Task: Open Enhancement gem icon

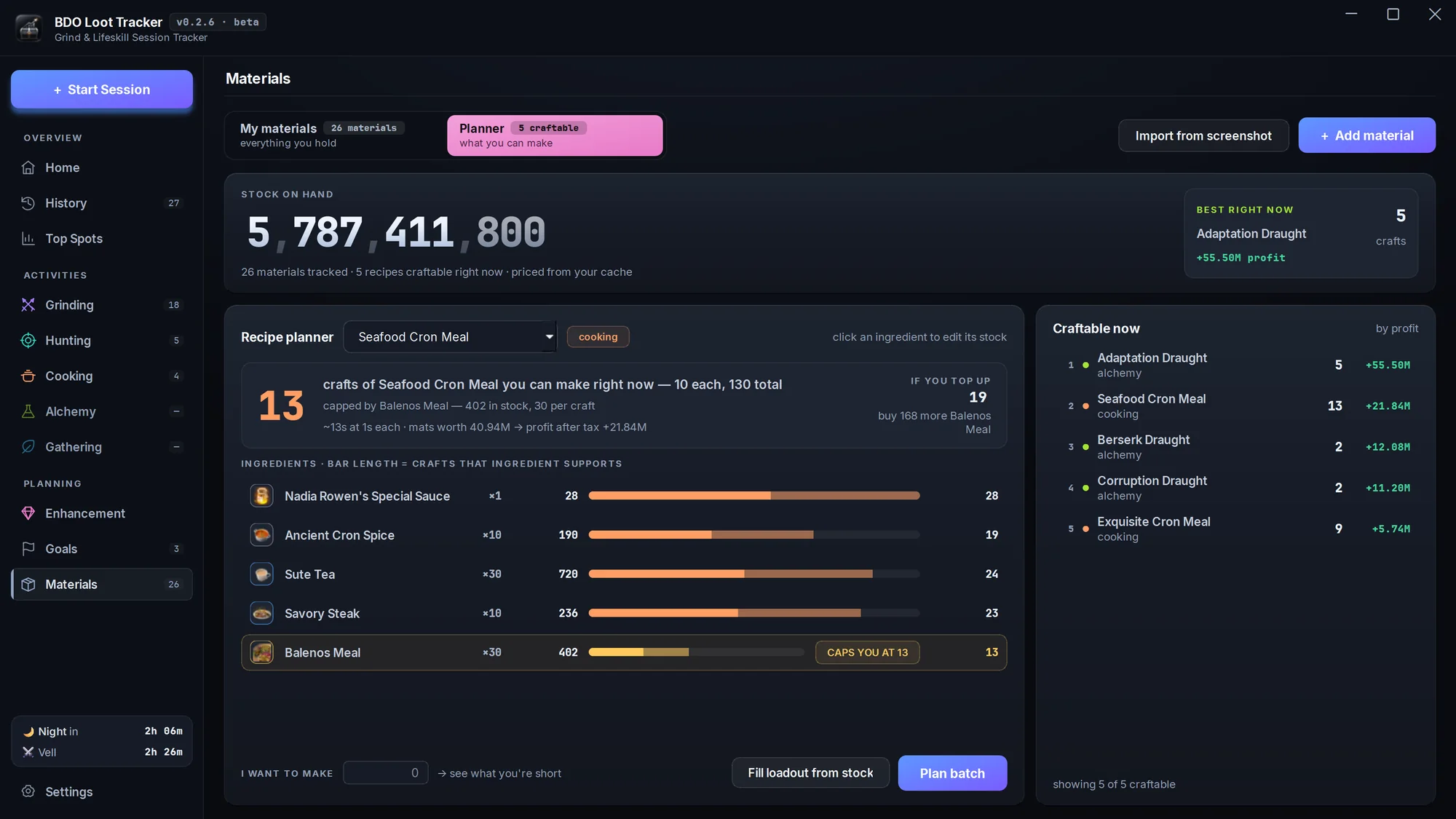Action: click(x=28, y=513)
